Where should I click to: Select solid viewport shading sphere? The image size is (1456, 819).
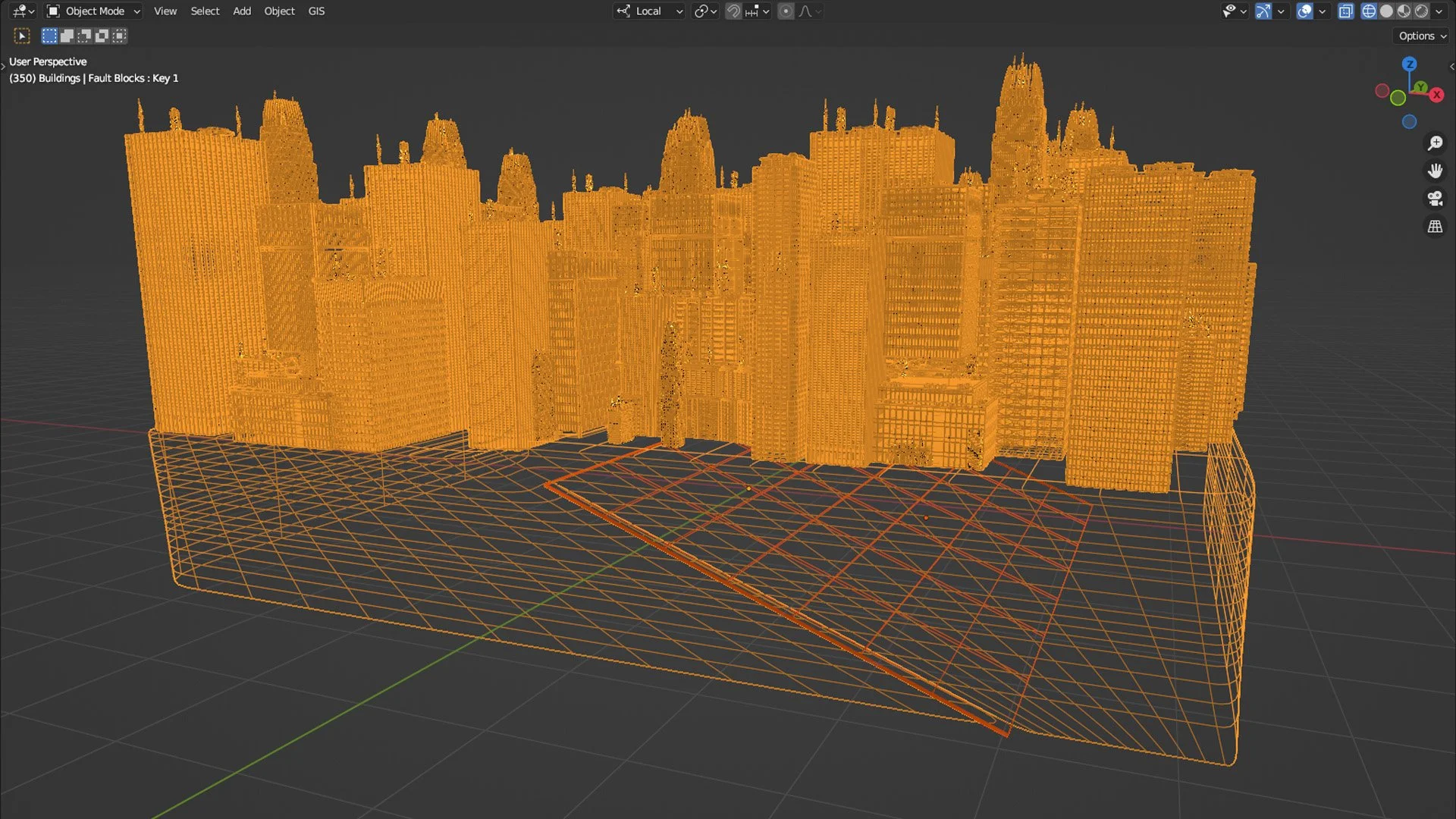coord(1386,11)
